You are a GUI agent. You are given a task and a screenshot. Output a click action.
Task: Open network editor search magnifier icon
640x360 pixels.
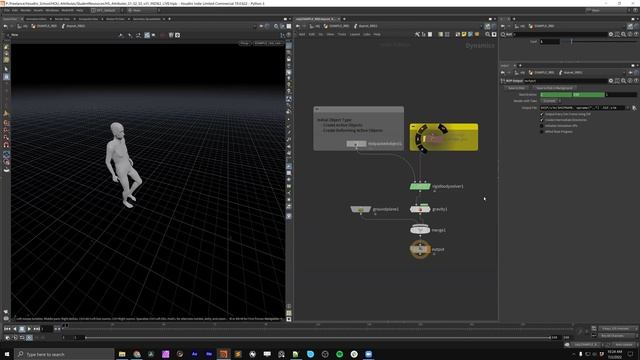tap(487, 35)
